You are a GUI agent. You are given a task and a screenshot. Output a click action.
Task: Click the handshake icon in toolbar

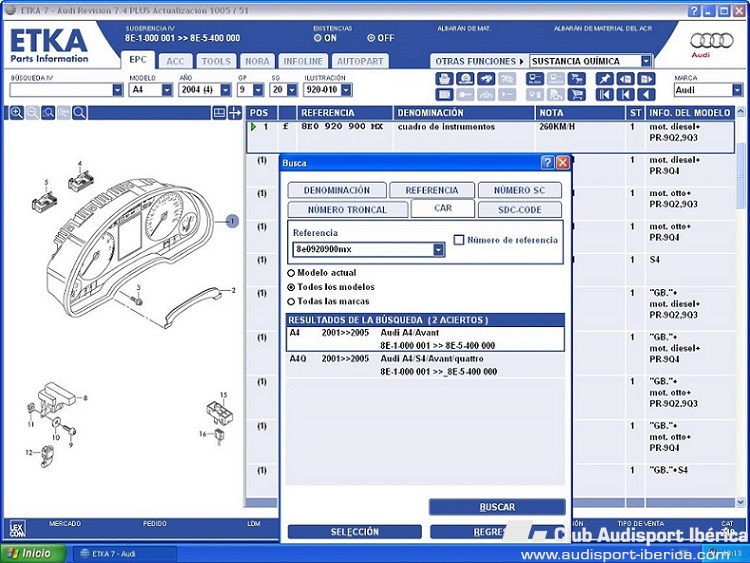pos(486,79)
